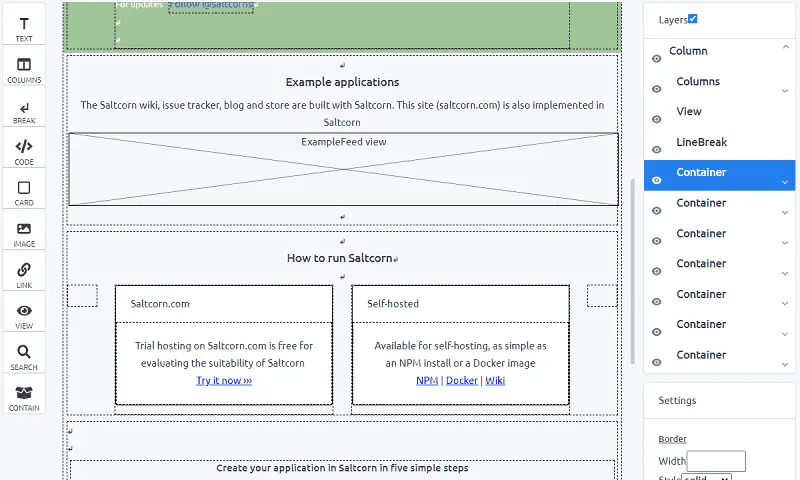Select the Column layer in tree
This screenshot has height=480, width=800.
coord(688,51)
